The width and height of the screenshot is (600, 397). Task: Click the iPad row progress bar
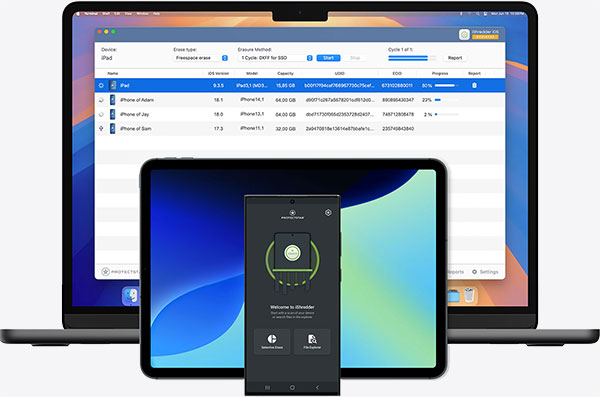(x=447, y=85)
